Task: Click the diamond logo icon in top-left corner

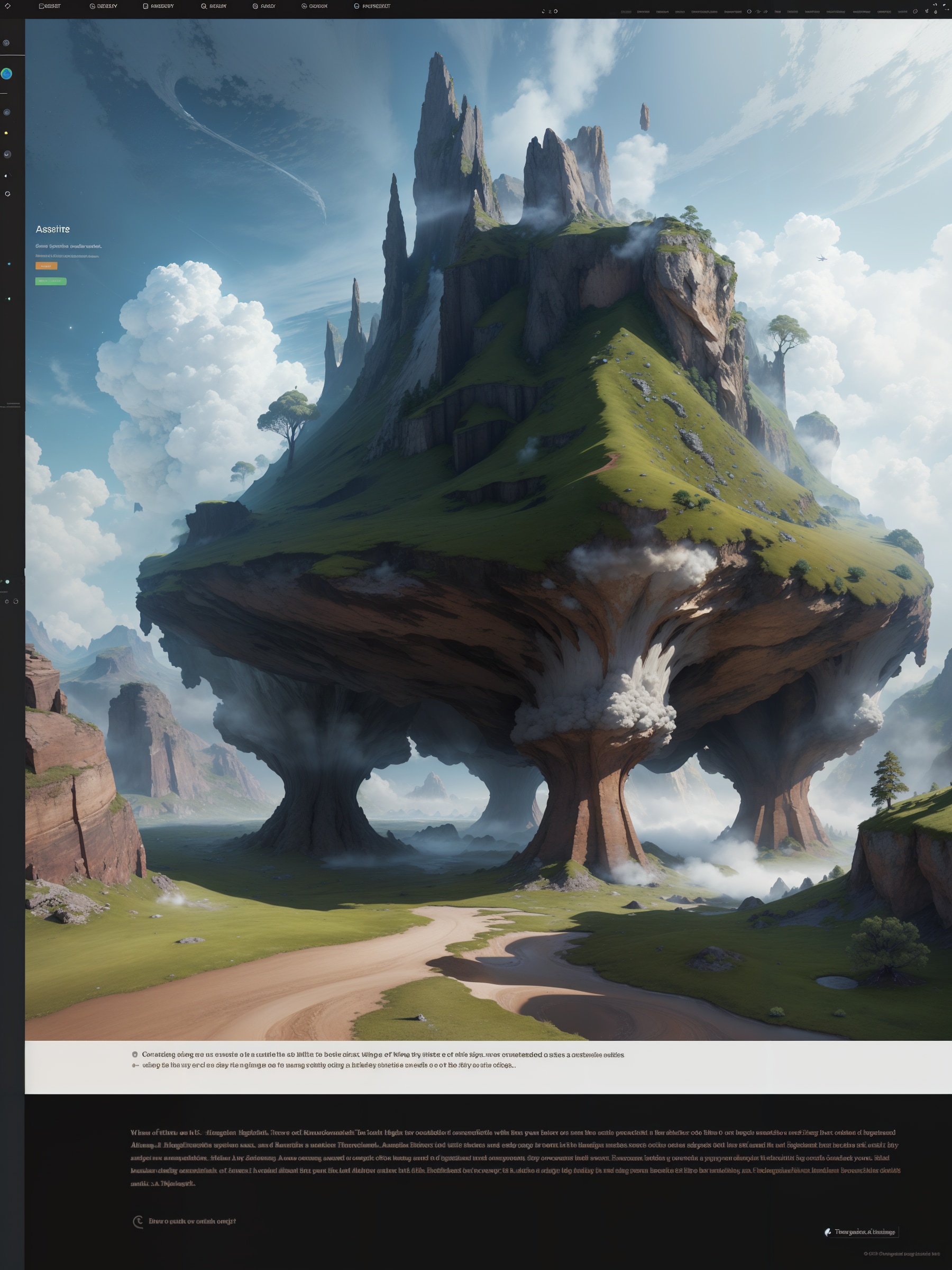Action: 7,6
